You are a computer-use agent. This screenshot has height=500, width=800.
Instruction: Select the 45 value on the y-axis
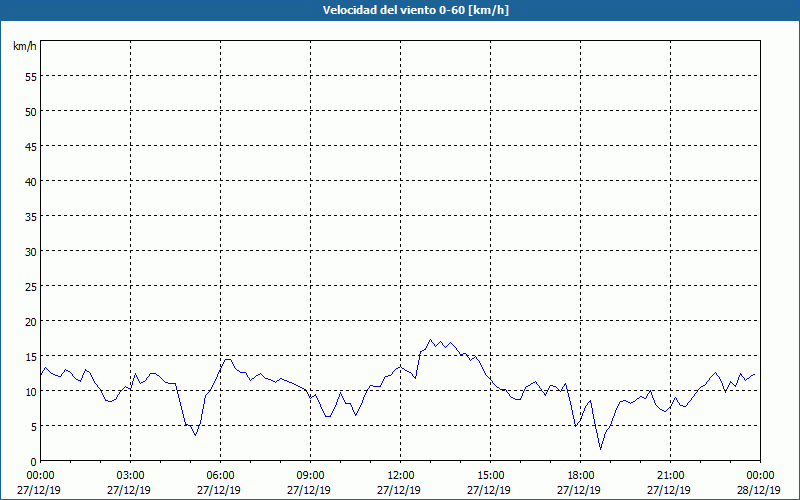(x=31, y=146)
